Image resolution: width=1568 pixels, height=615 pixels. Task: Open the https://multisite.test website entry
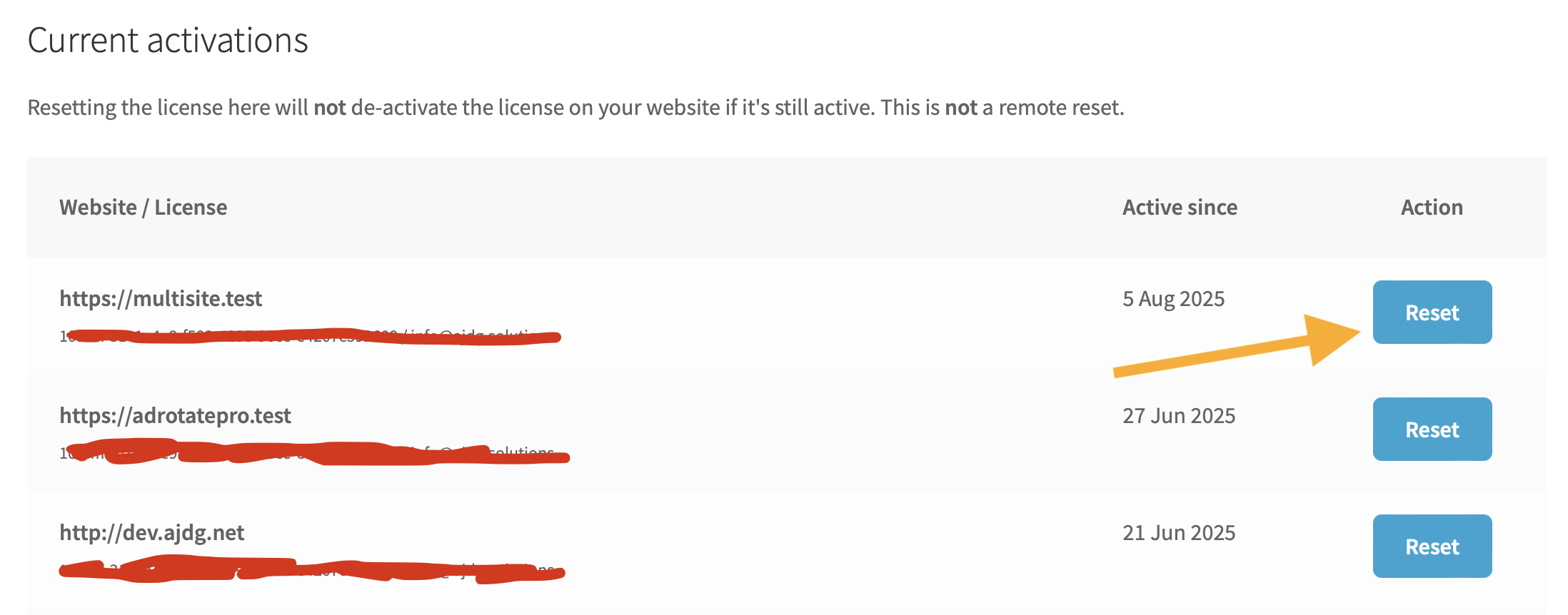pyautogui.click(x=161, y=298)
